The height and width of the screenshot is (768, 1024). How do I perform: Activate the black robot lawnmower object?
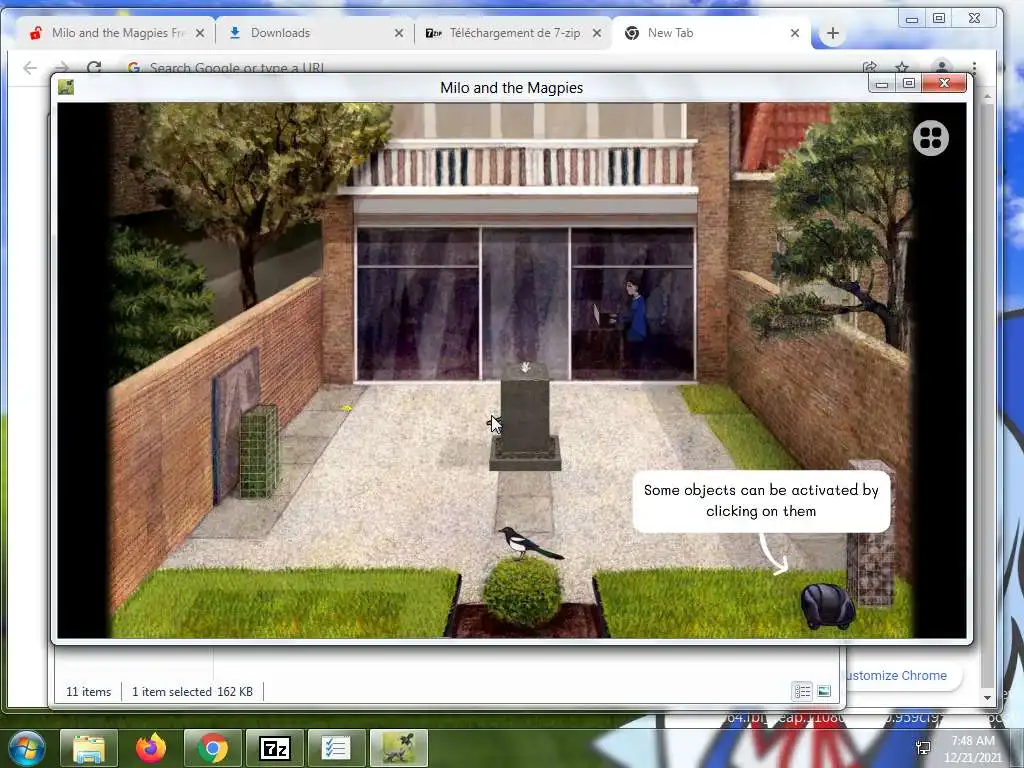tap(827, 606)
